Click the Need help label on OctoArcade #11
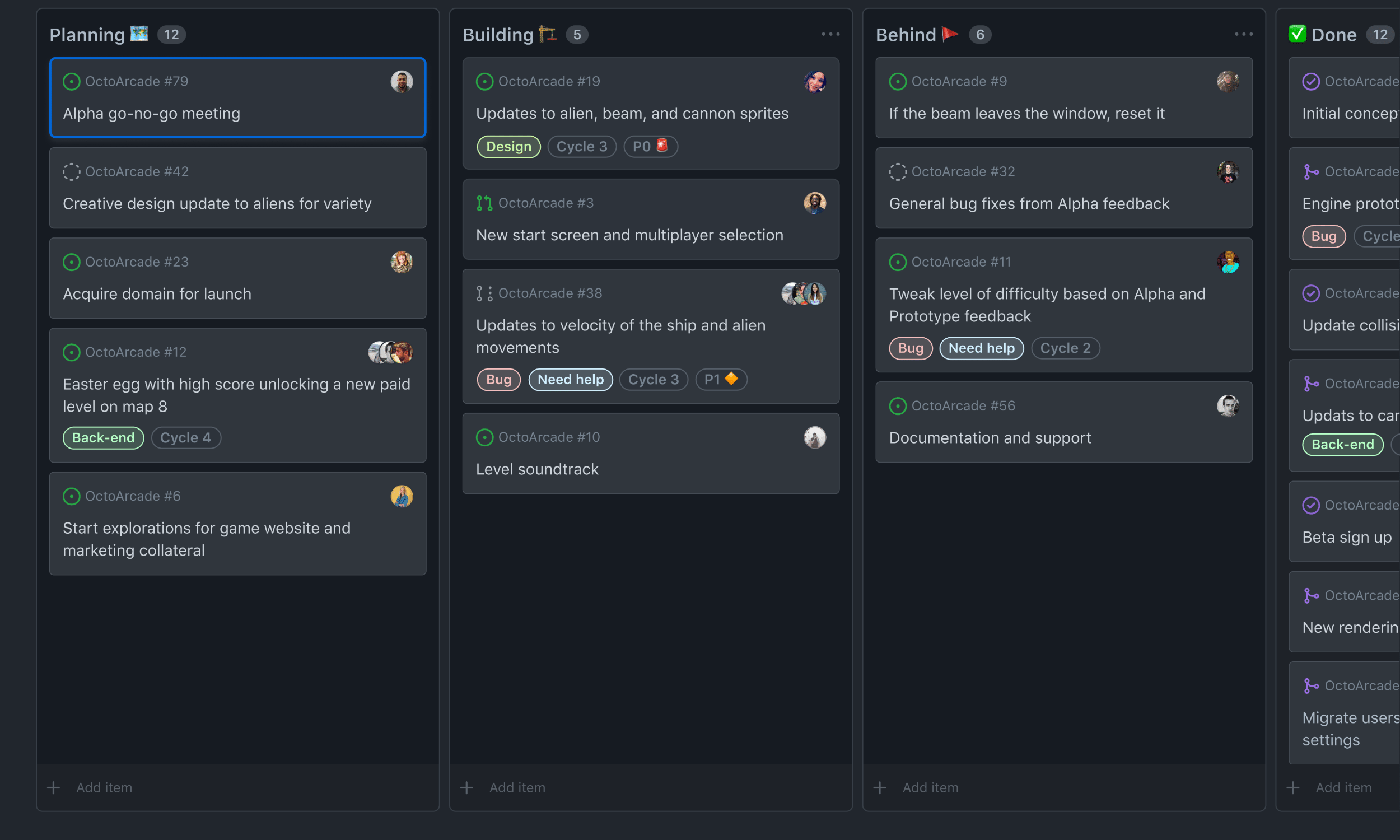 click(981, 348)
